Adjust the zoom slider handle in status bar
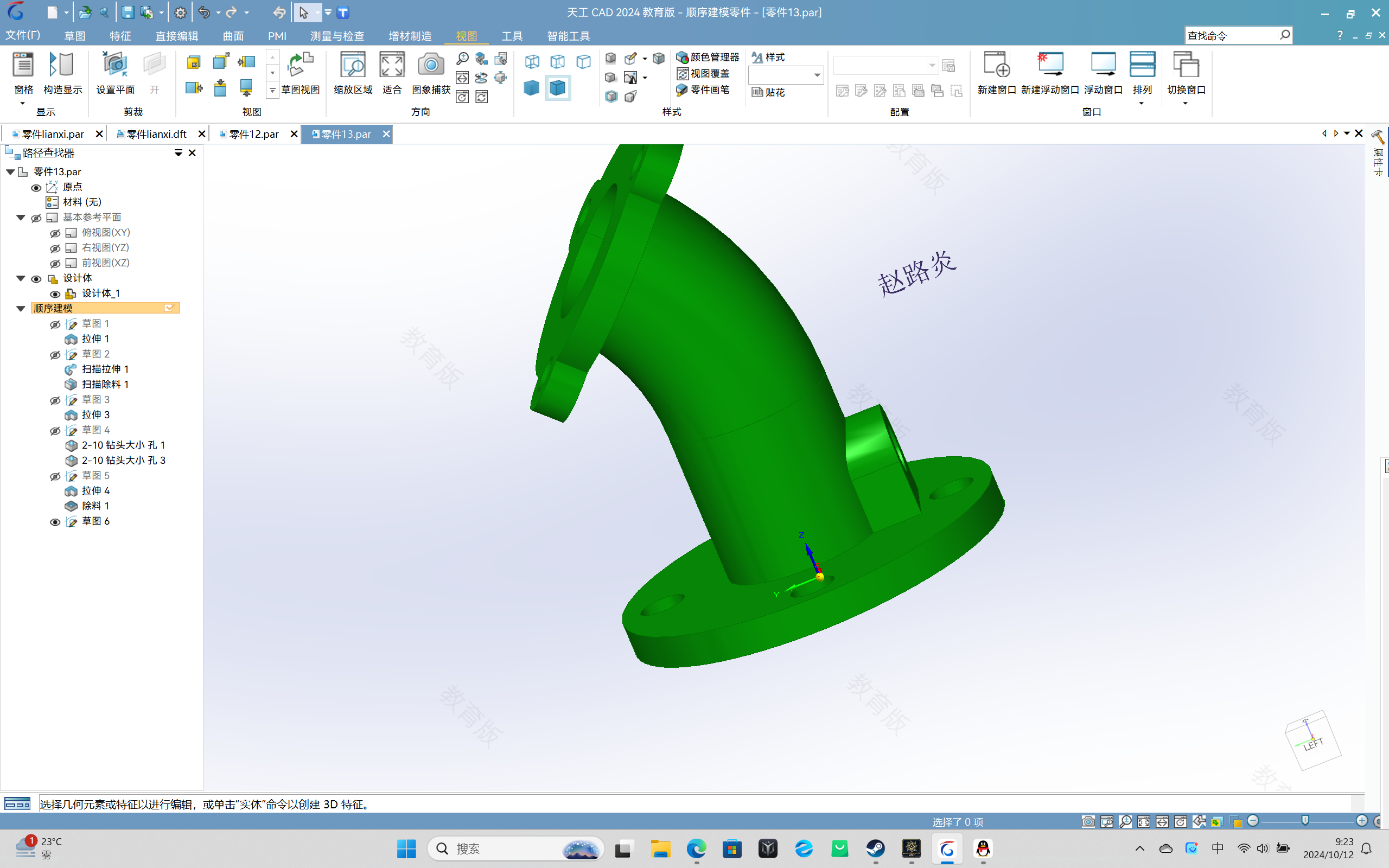 1305,821
